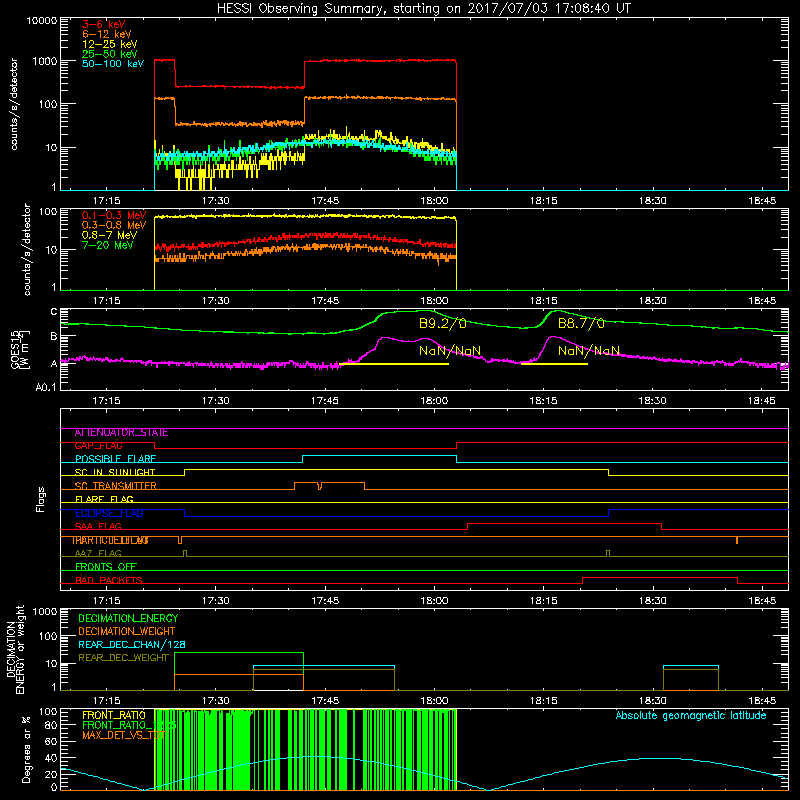This screenshot has width=800, height=800.
Task: Click the MAX_DET_VS_TOT legend label
Action: click(x=124, y=736)
